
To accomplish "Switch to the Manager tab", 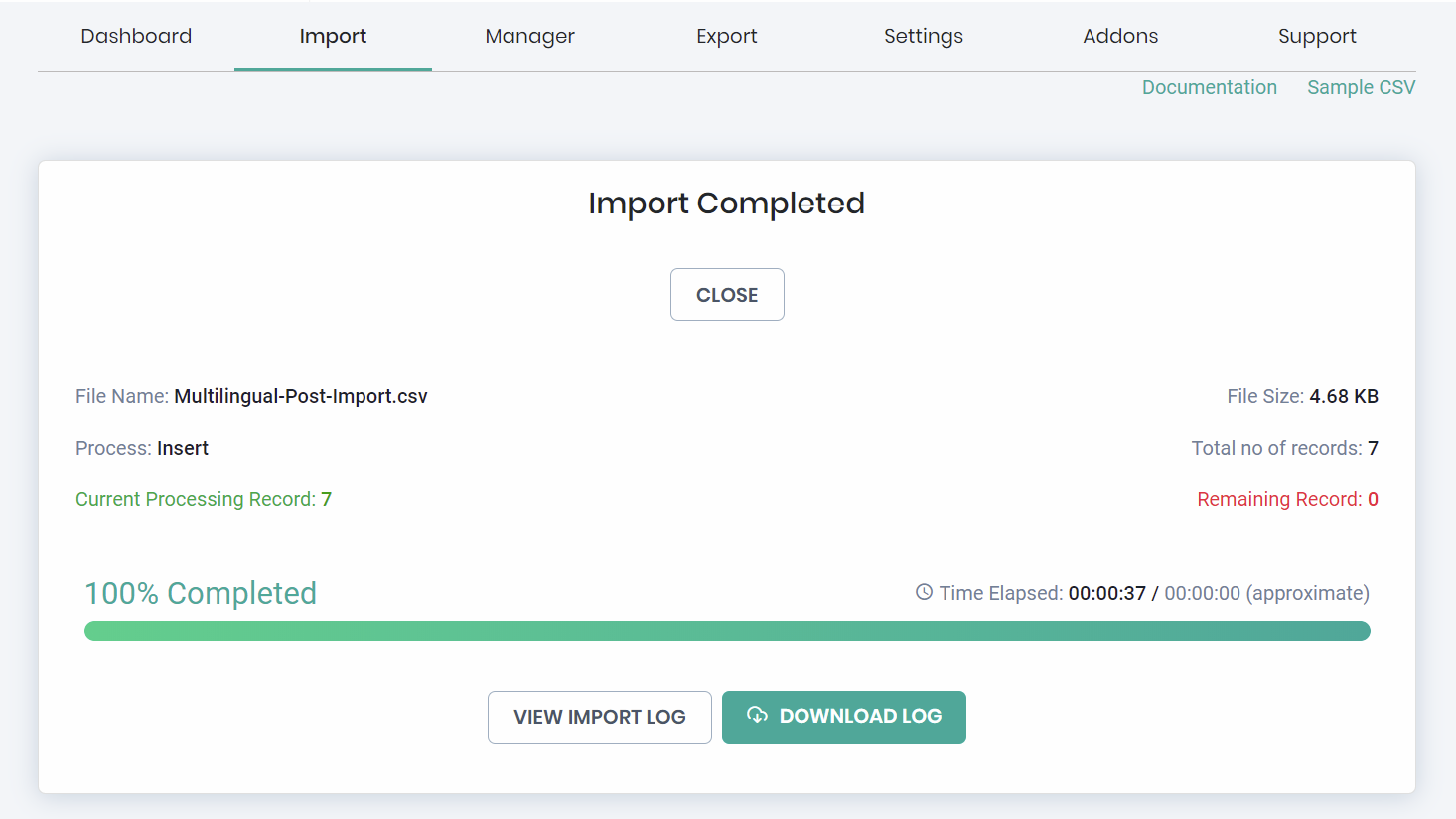I will pos(529,36).
